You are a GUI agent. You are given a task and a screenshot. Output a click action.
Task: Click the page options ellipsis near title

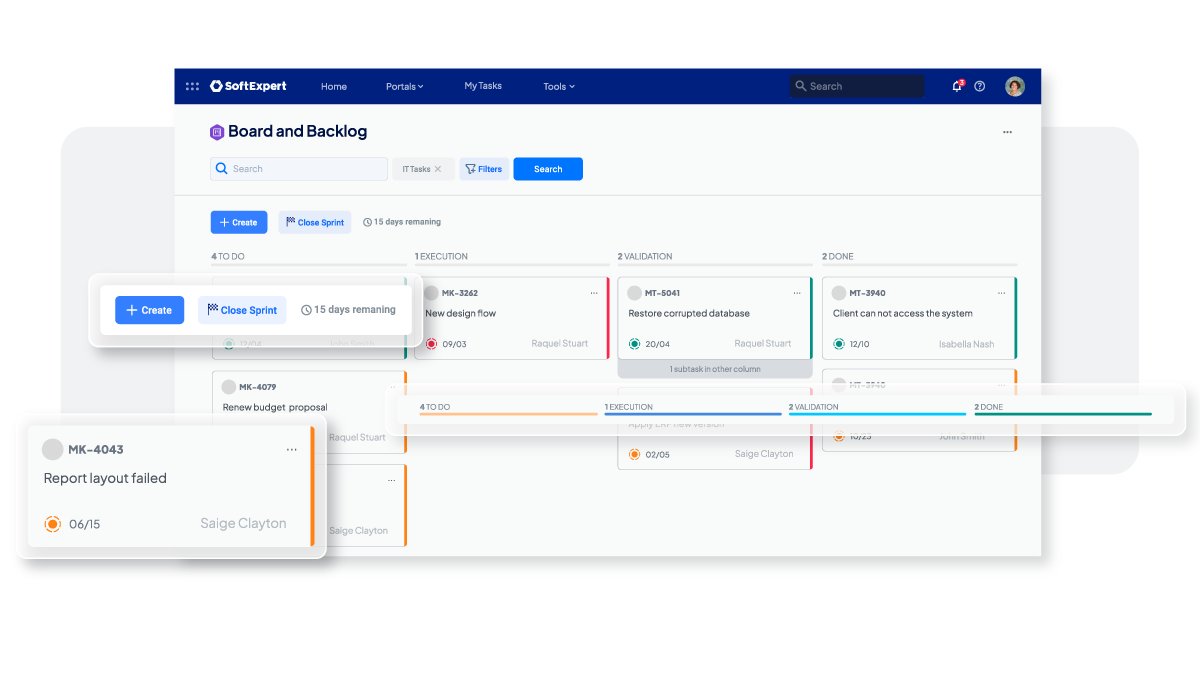click(1007, 132)
